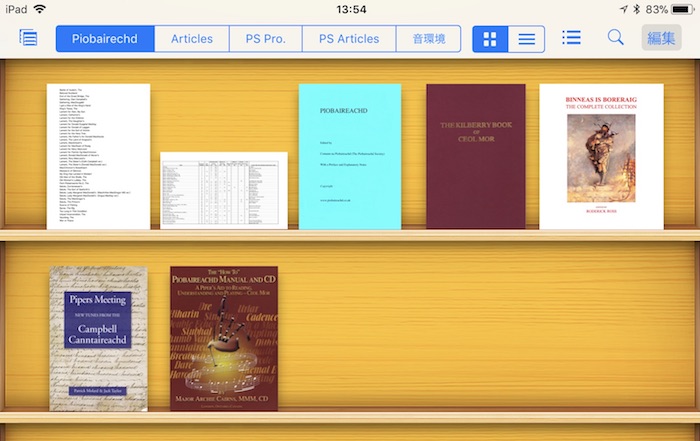The height and width of the screenshot is (441, 700).
Task: Open Pipers Meeting Campbell Canntaireachd book
Action: pyautogui.click(x=98, y=338)
